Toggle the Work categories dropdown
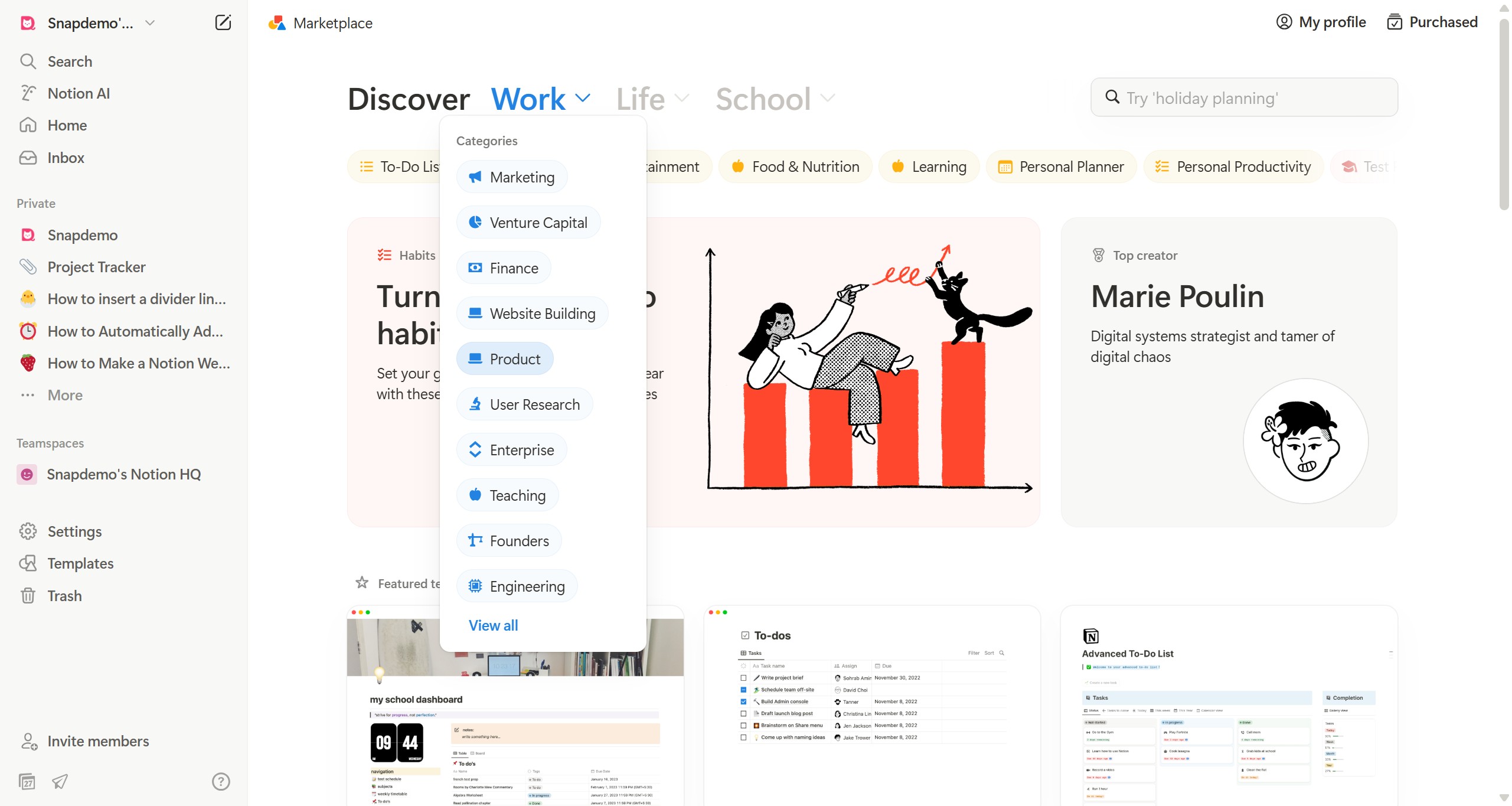1512x806 pixels. click(540, 99)
